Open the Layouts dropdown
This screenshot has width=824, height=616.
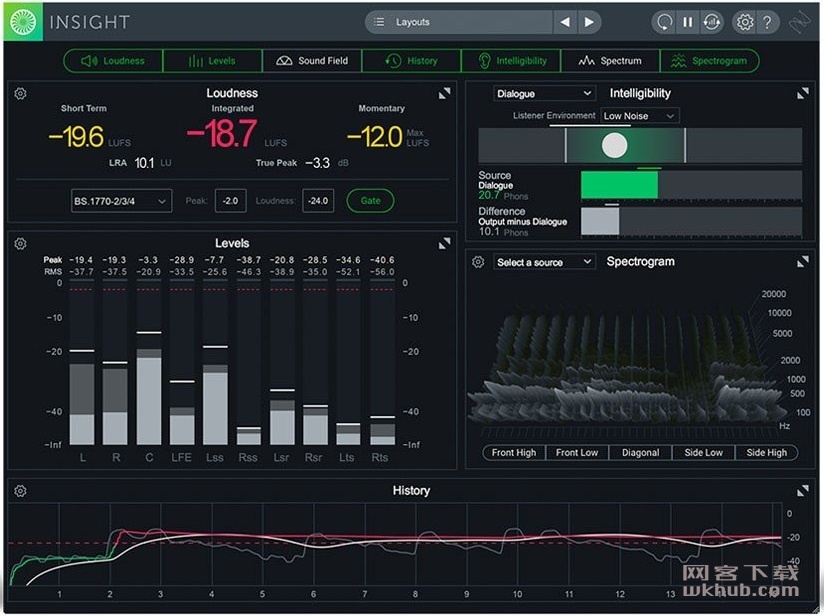[459, 22]
